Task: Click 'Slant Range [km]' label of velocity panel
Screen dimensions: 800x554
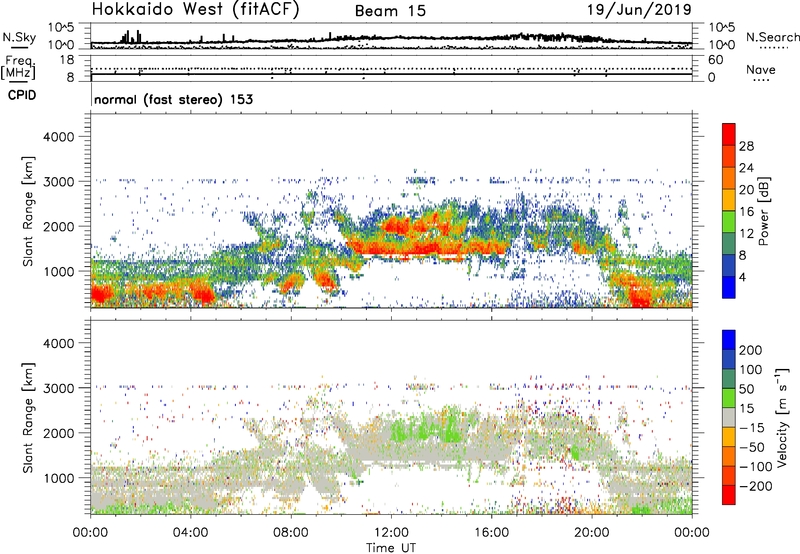Action: point(28,418)
